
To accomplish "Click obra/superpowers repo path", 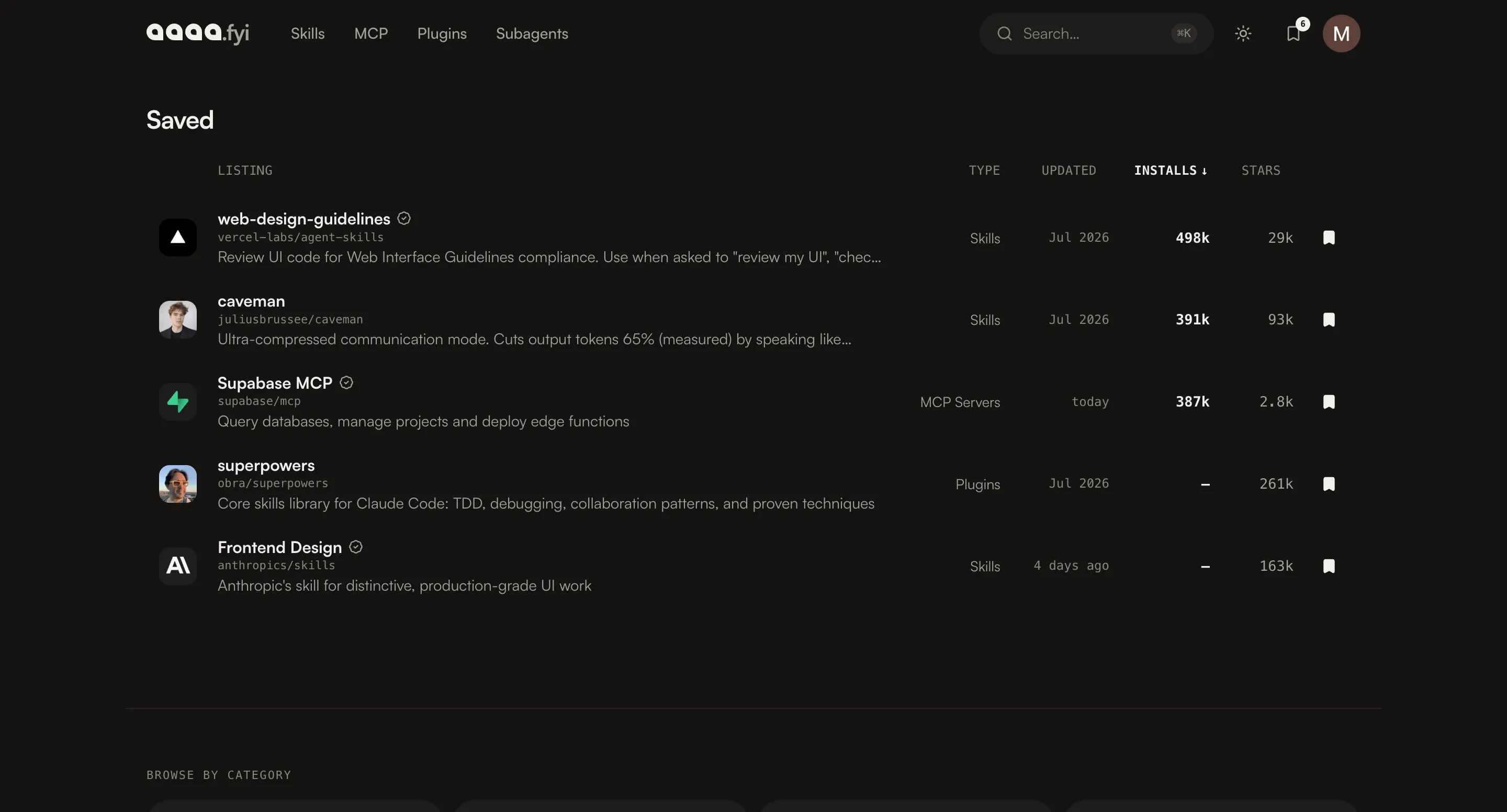I will 273,483.
